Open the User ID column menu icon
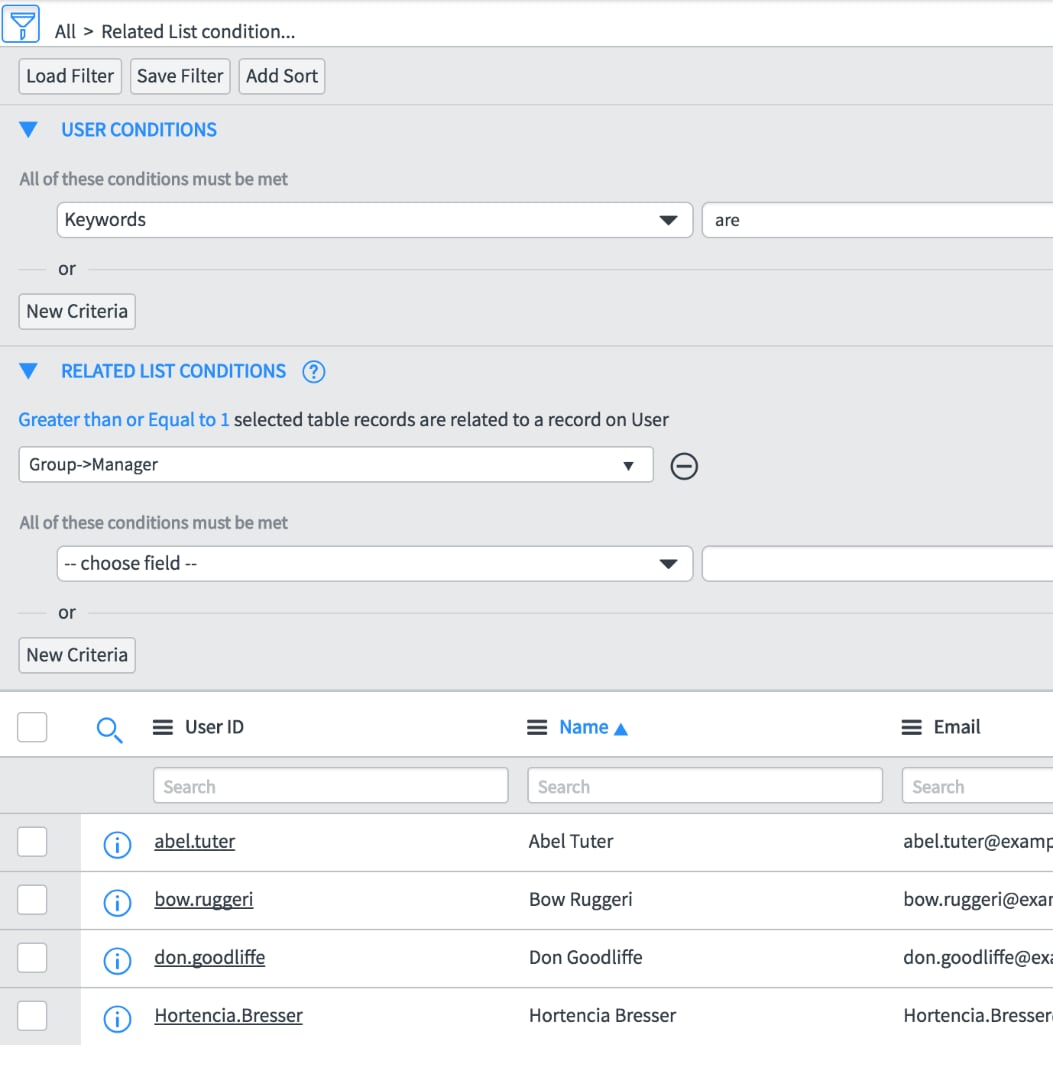This screenshot has height=1080, width=1053. (162, 727)
